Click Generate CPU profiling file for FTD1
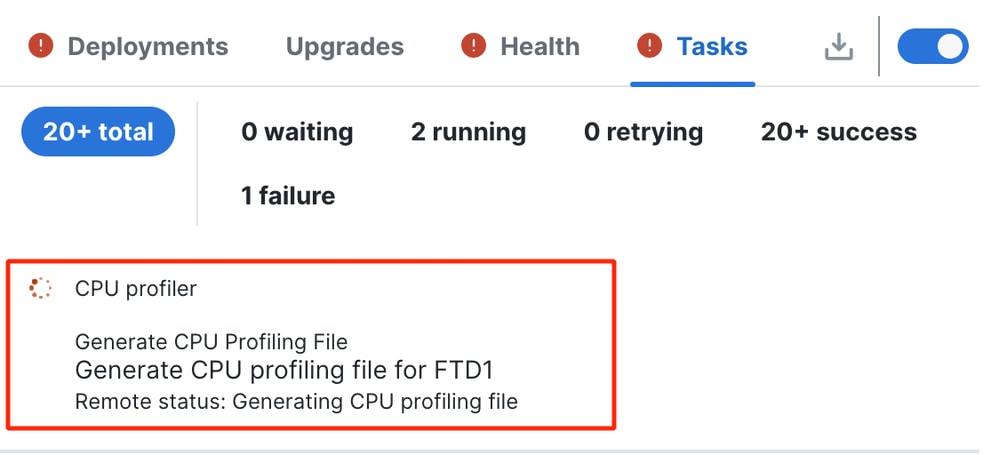 284,370
